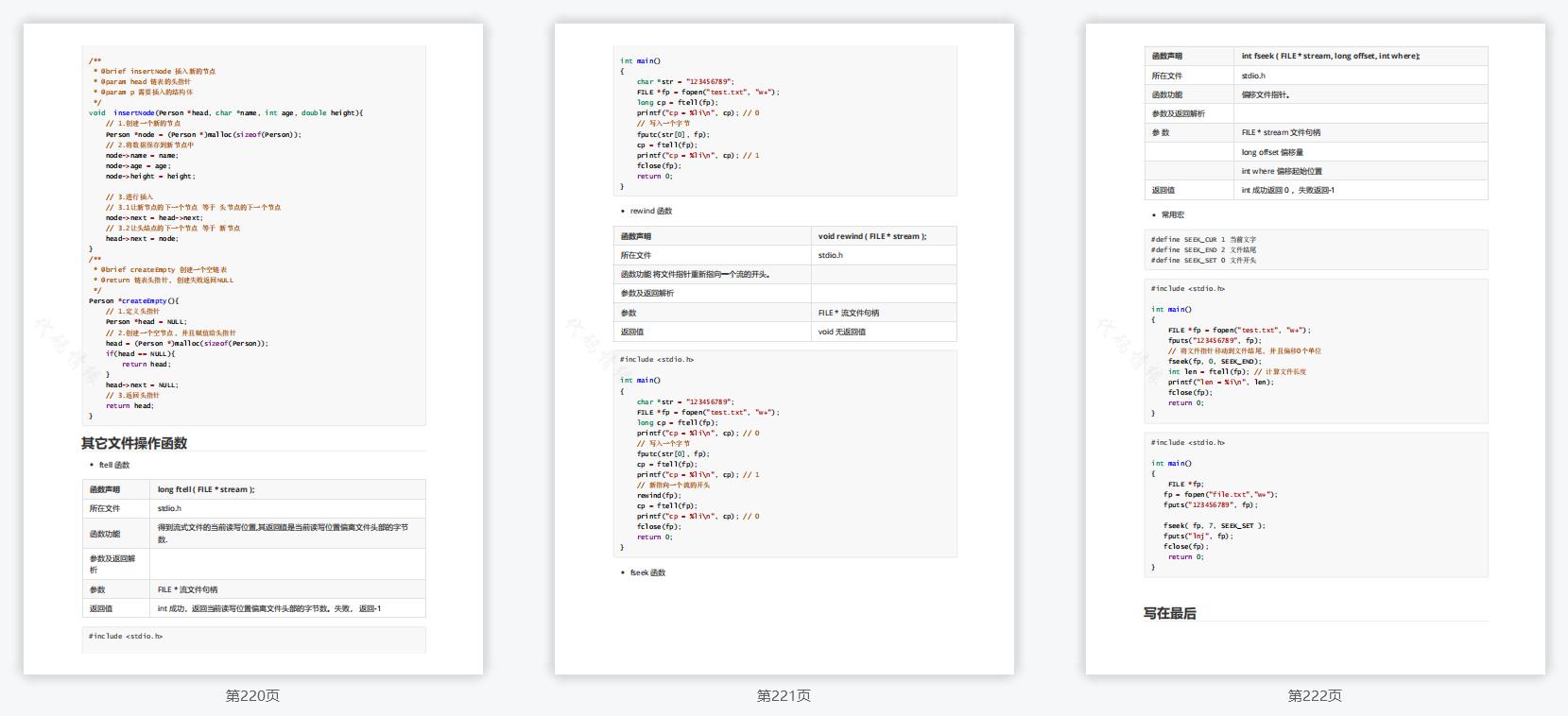Click the line fp = fopen("file.txt","w+");
Viewport: 1568px width, 716px height.
click(1220, 494)
